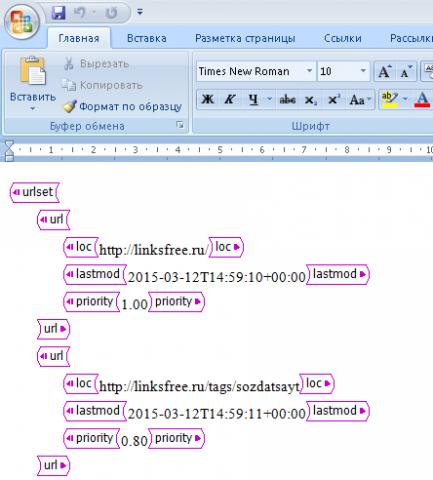Expand the Вставить paste options arrow
The width and height of the screenshot is (433, 480).
pyautogui.click(x=33, y=109)
